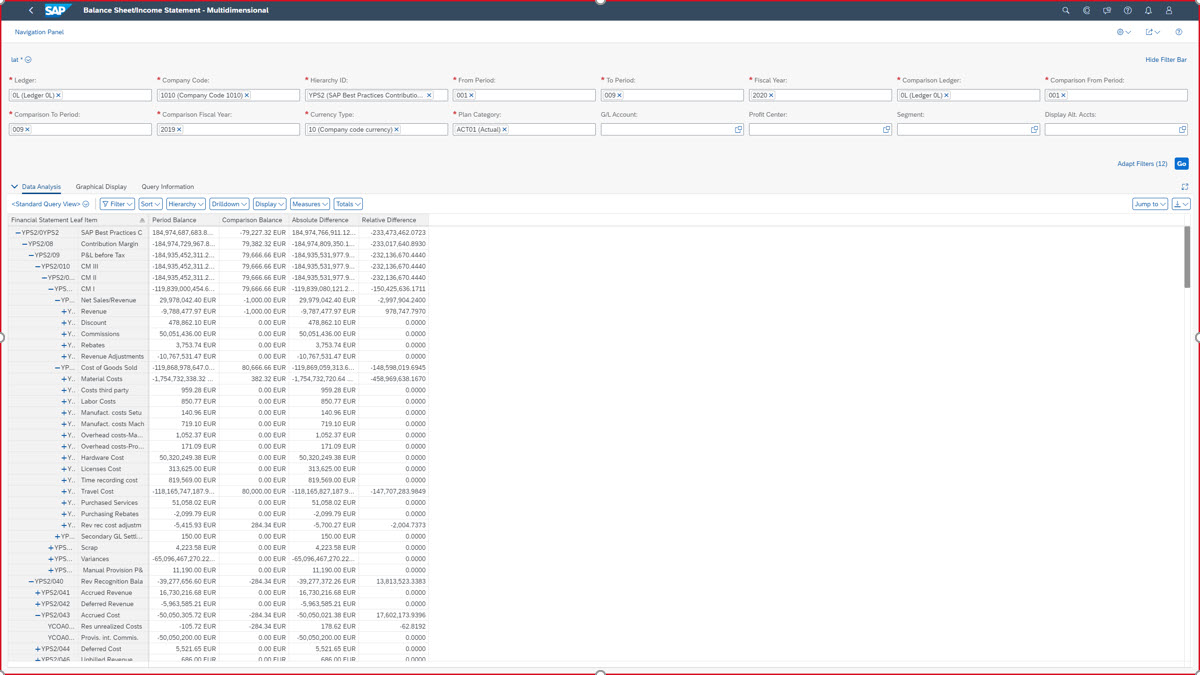Screen dimensions: 1200x675
Task: Expand the YPS2/041 Accrued Revenue node
Action: coord(38,593)
